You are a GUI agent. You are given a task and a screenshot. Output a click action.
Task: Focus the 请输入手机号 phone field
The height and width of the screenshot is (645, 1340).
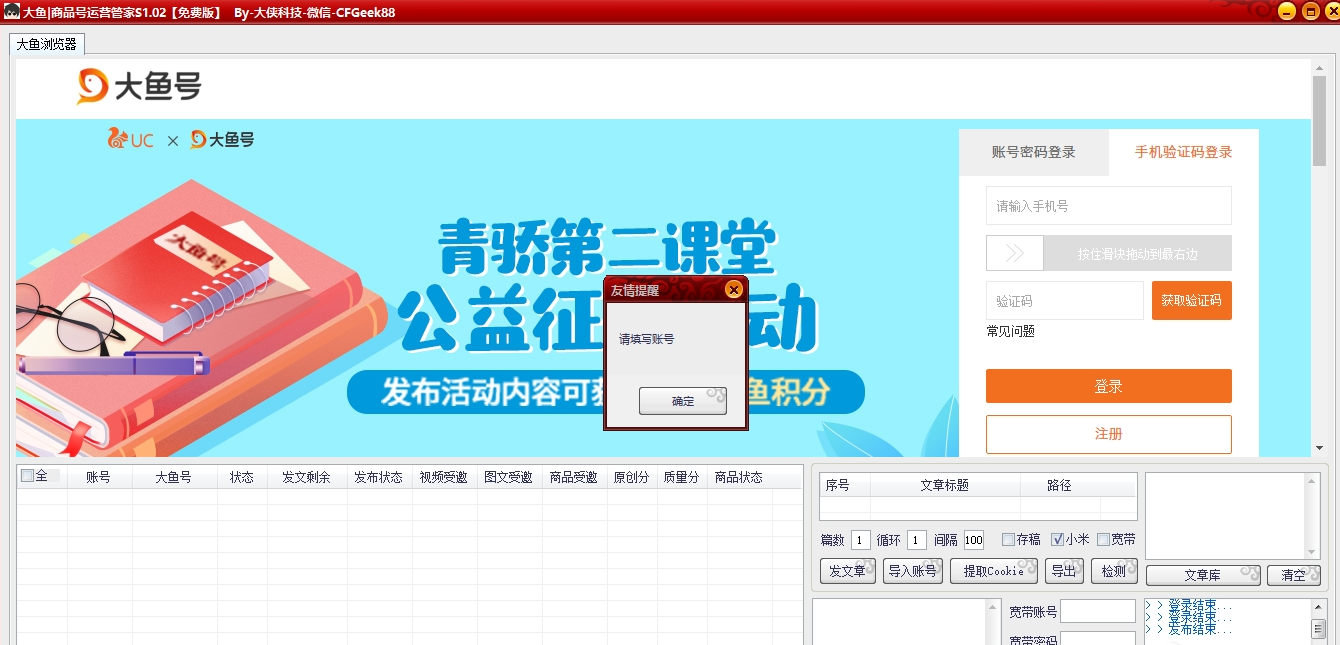coord(1109,206)
